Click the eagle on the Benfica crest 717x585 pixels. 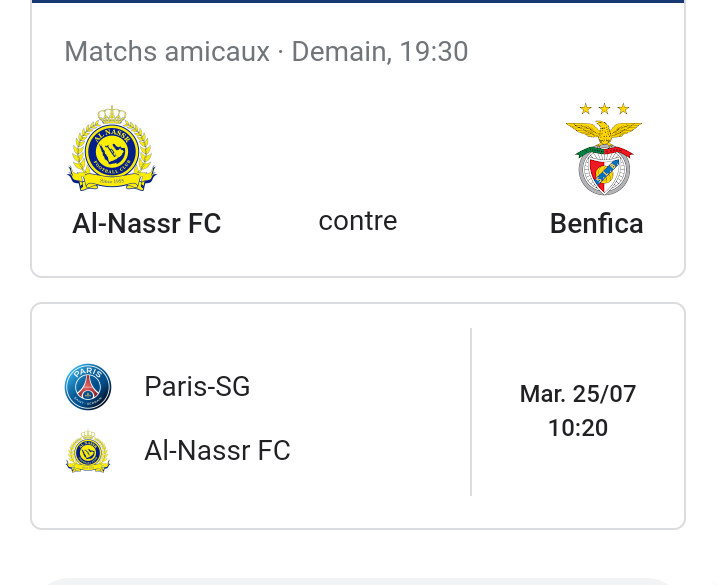click(x=604, y=134)
